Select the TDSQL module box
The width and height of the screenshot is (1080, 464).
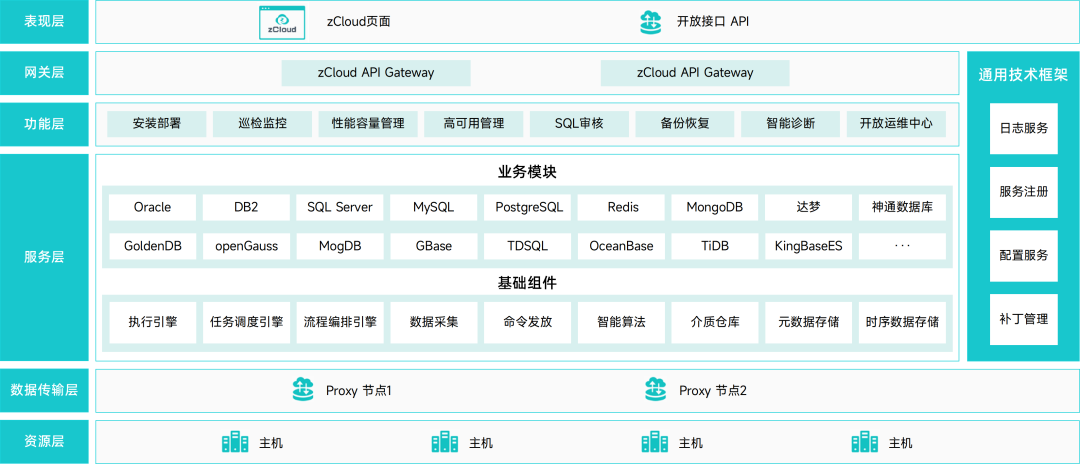pyautogui.click(x=528, y=246)
